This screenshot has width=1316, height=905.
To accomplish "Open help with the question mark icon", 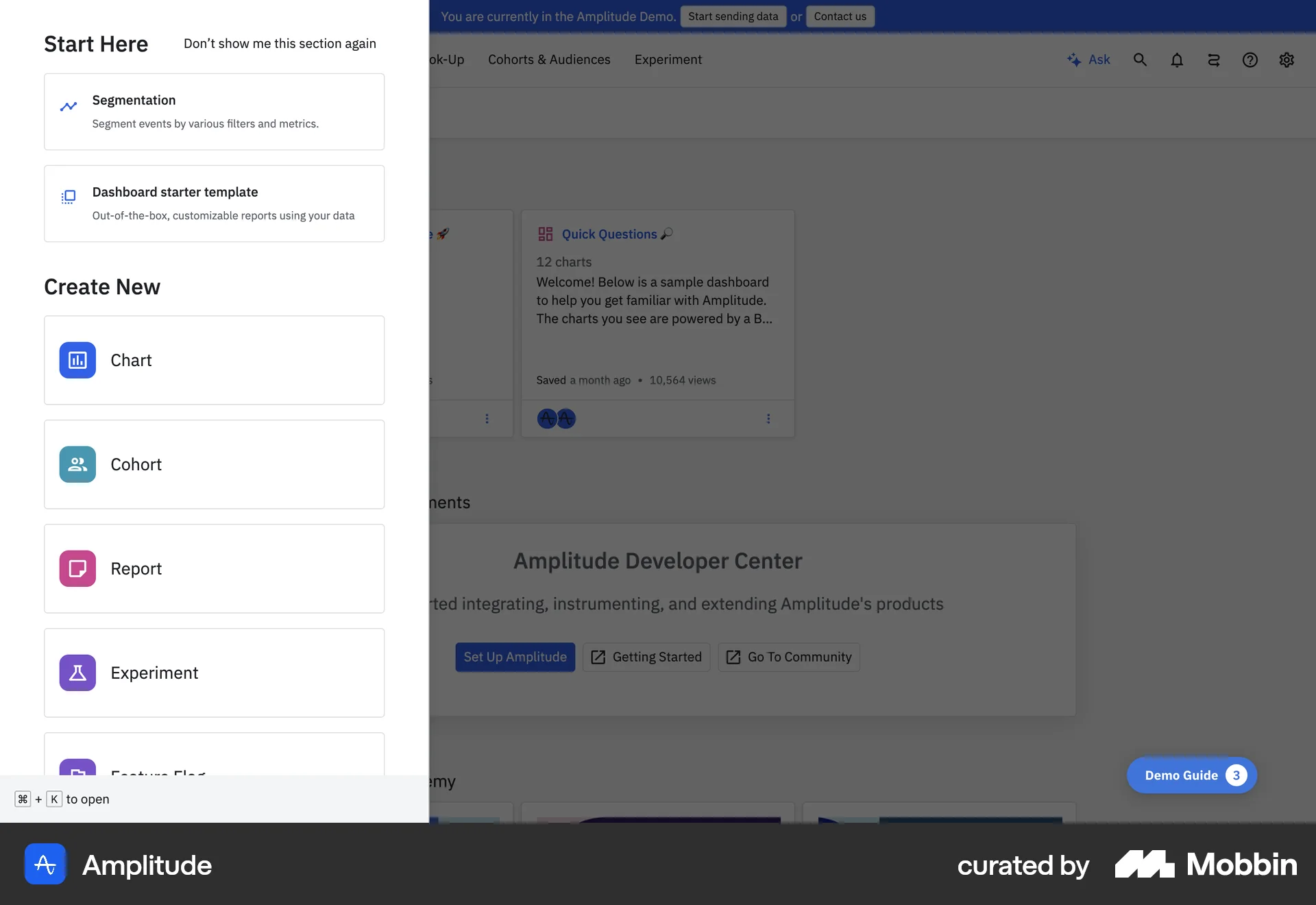I will point(1250,60).
